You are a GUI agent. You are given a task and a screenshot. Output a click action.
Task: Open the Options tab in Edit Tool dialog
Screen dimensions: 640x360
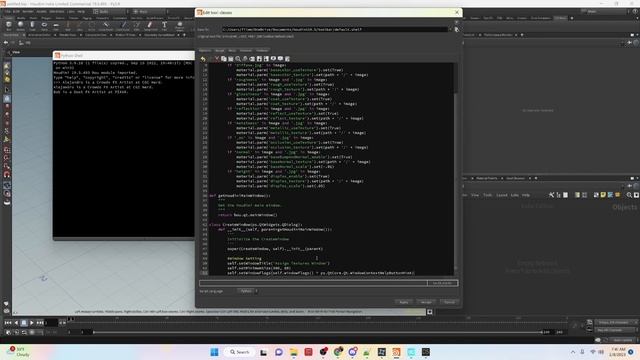205,51
